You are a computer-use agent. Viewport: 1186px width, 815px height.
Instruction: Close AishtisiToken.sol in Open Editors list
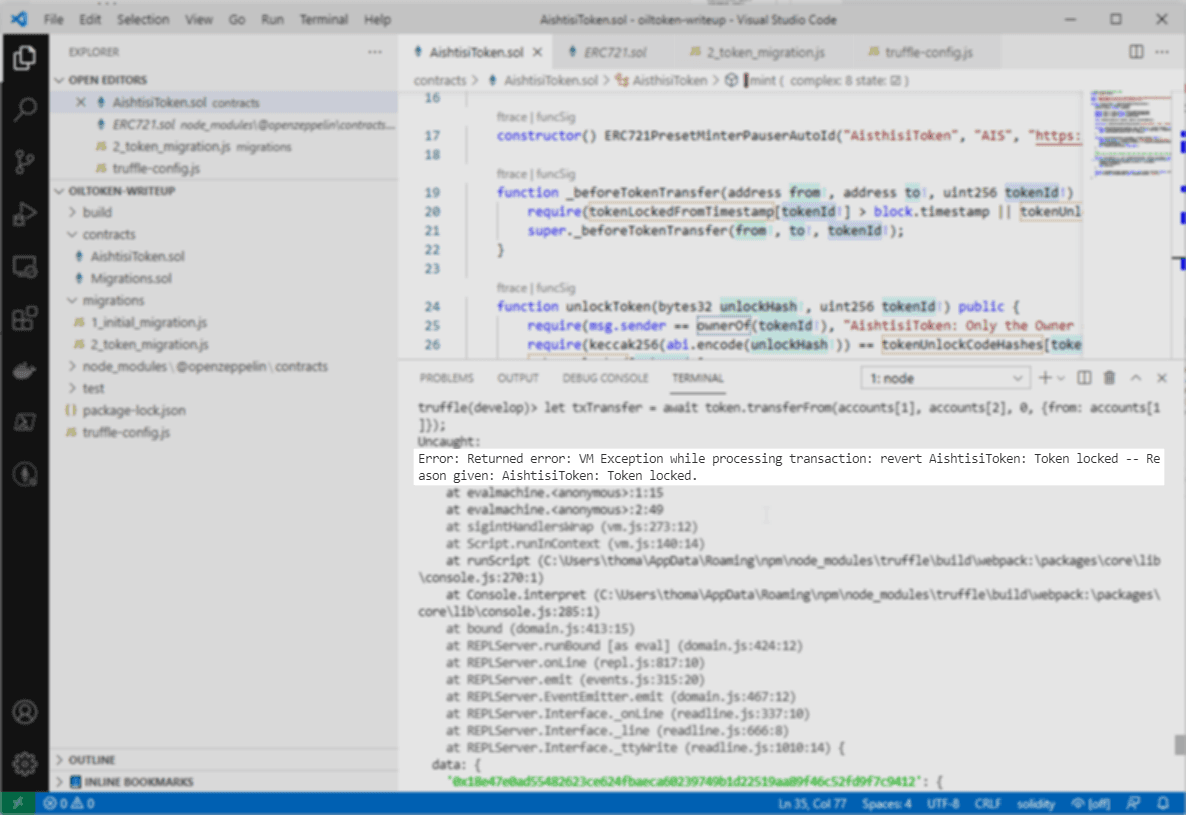coord(81,102)
